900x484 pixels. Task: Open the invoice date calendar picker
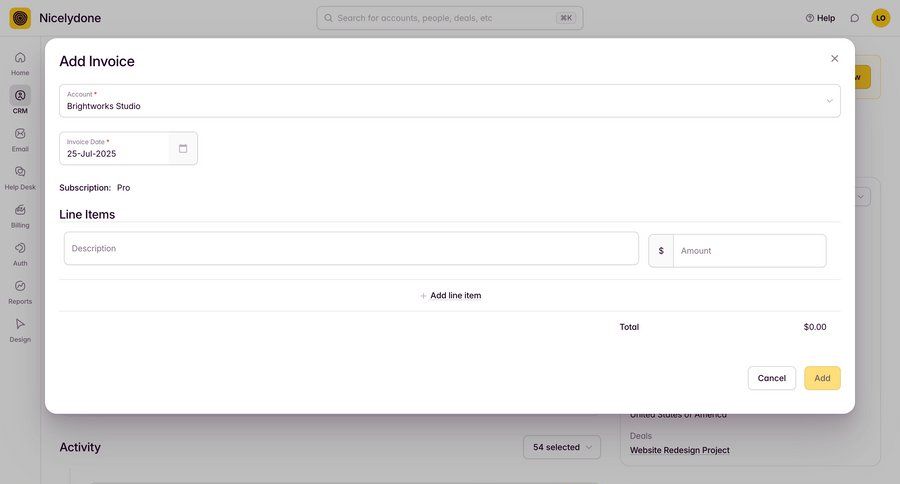tap(183, 149)
